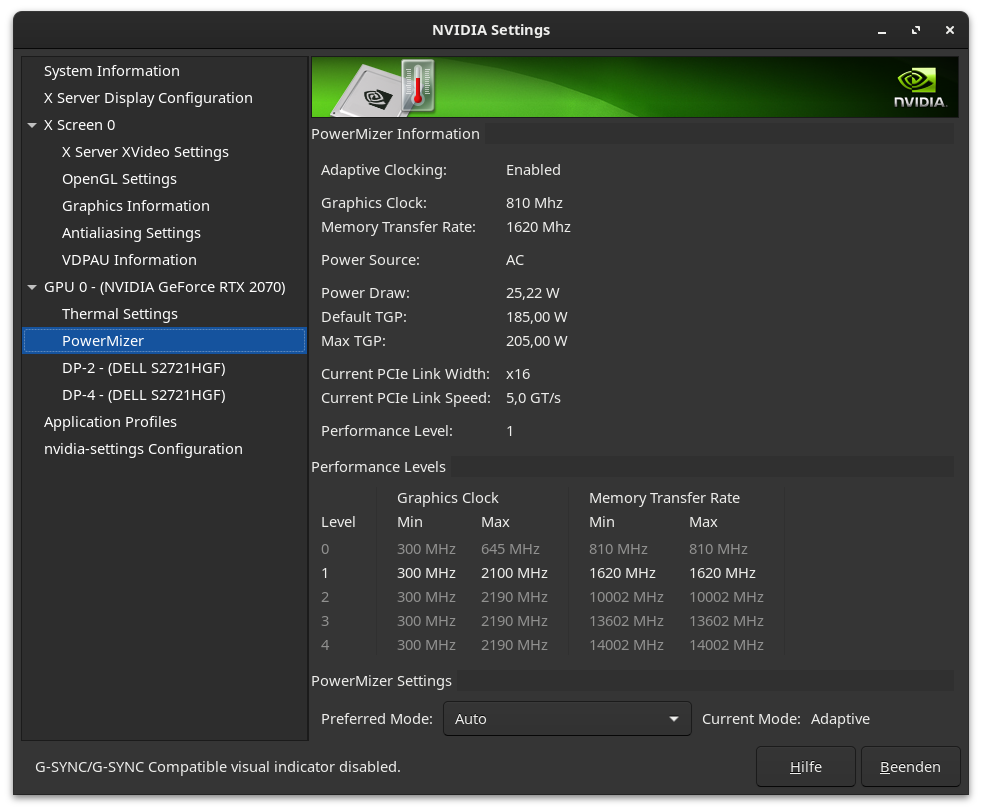This screenshot has height=811, width=982.
Task: Click the NVIDIA logo in banner
Action: pos(919,88)
